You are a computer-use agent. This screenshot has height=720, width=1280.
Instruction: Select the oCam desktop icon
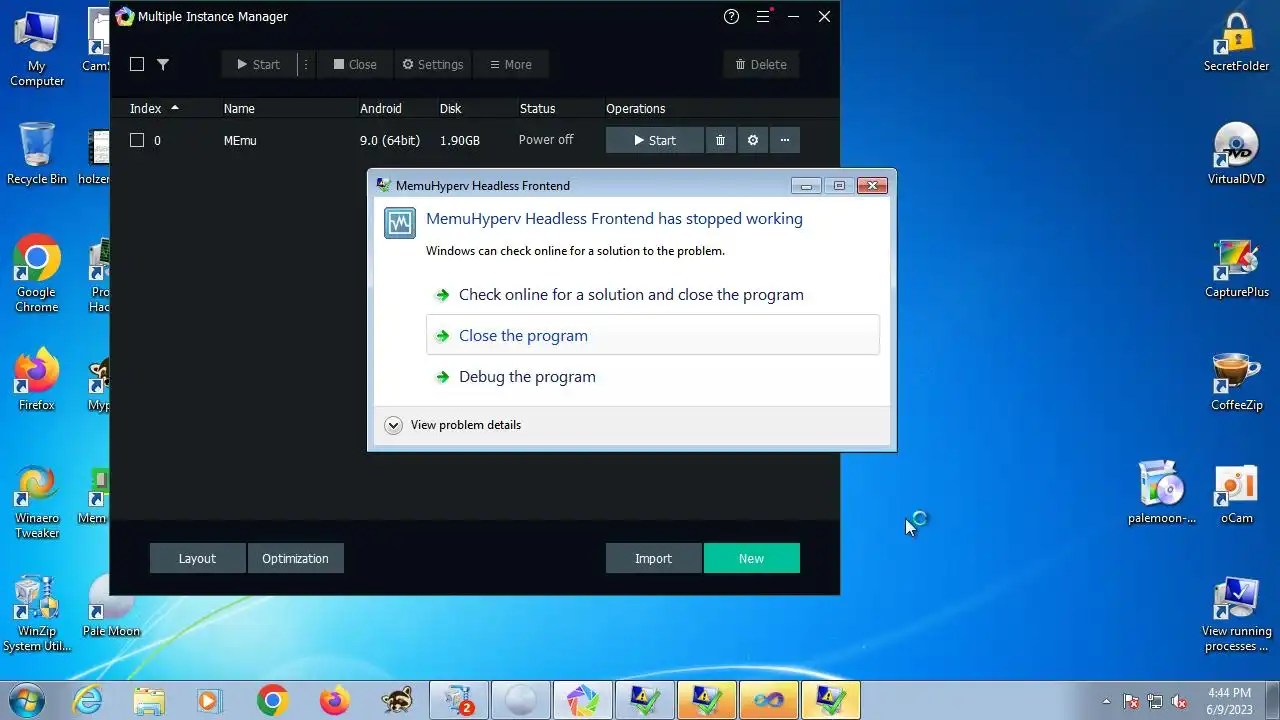[x=1236, y=492]
